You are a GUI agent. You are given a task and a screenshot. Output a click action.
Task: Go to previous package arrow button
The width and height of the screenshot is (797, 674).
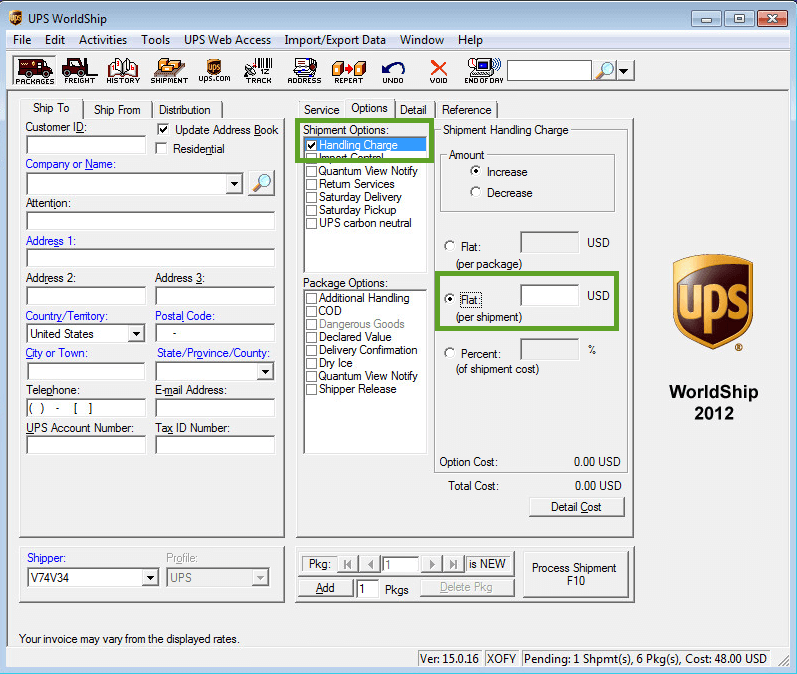tap(370, 564)
